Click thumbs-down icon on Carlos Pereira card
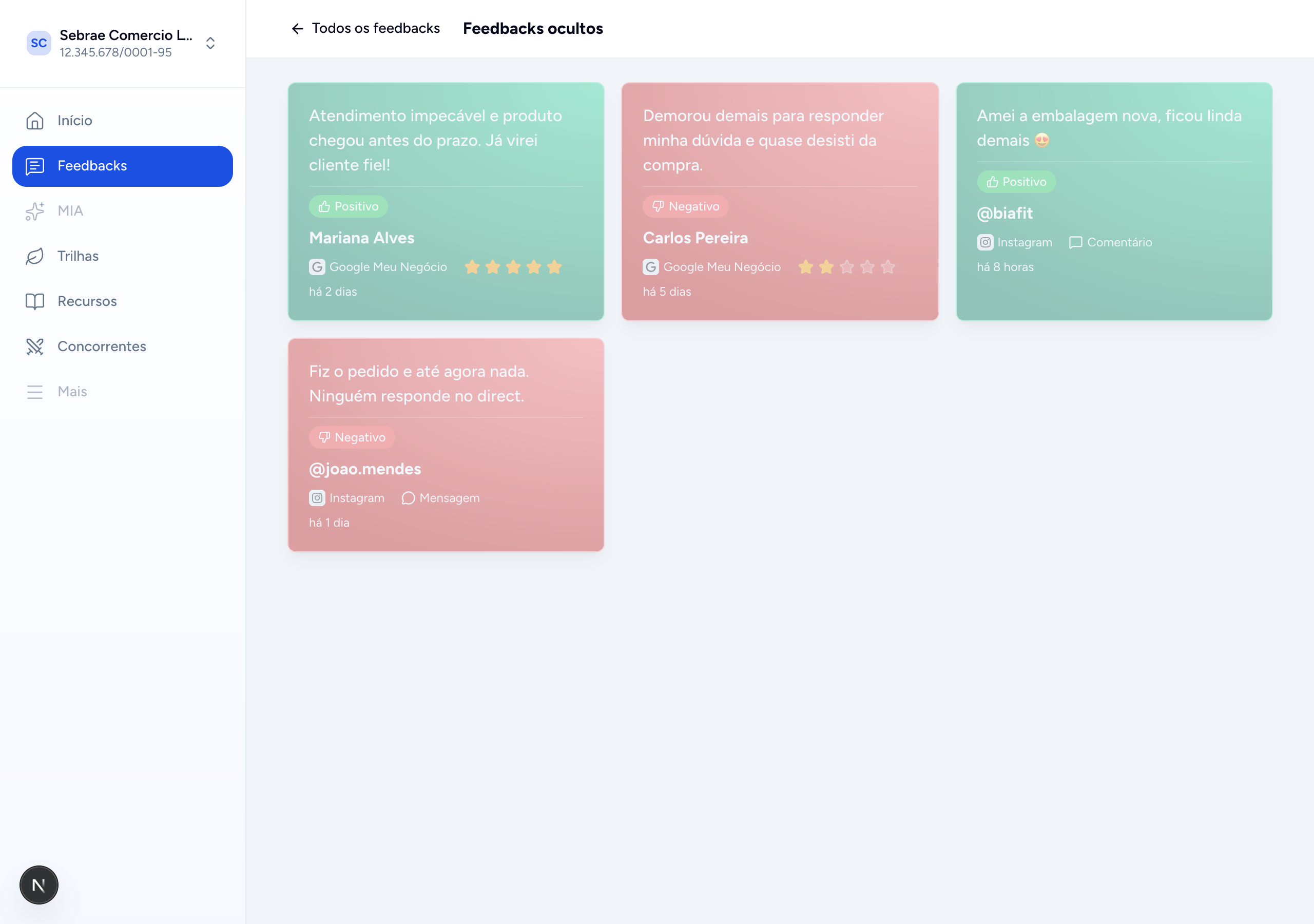The image size is (1314, 924). pyautogui.click(x=658, y=206)
